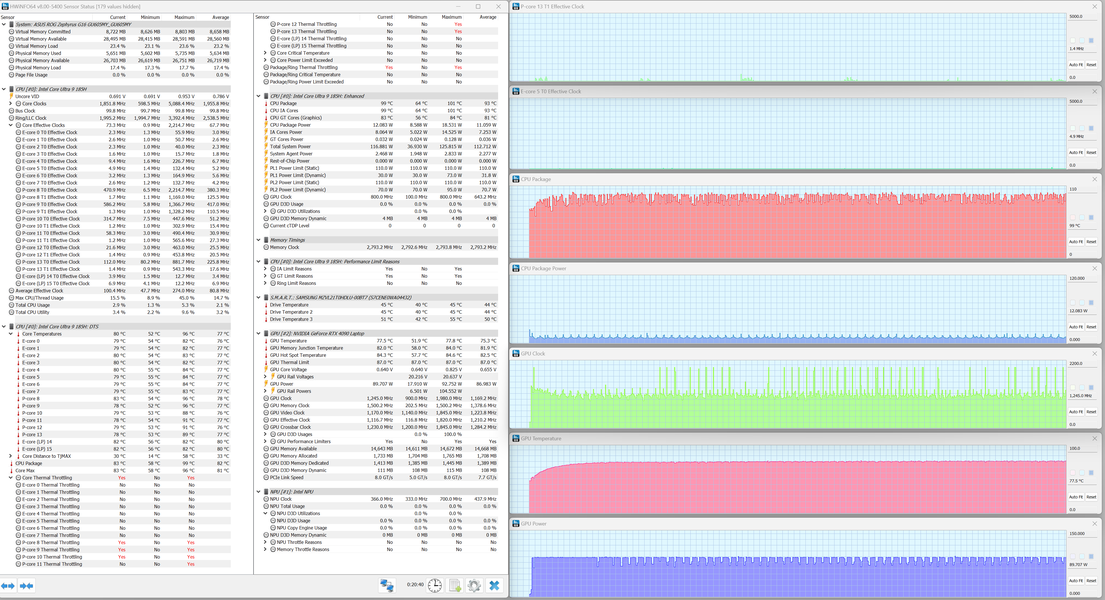Click the left-pointing blue arrows icon

pyautogui.click(x=8, y=585)
